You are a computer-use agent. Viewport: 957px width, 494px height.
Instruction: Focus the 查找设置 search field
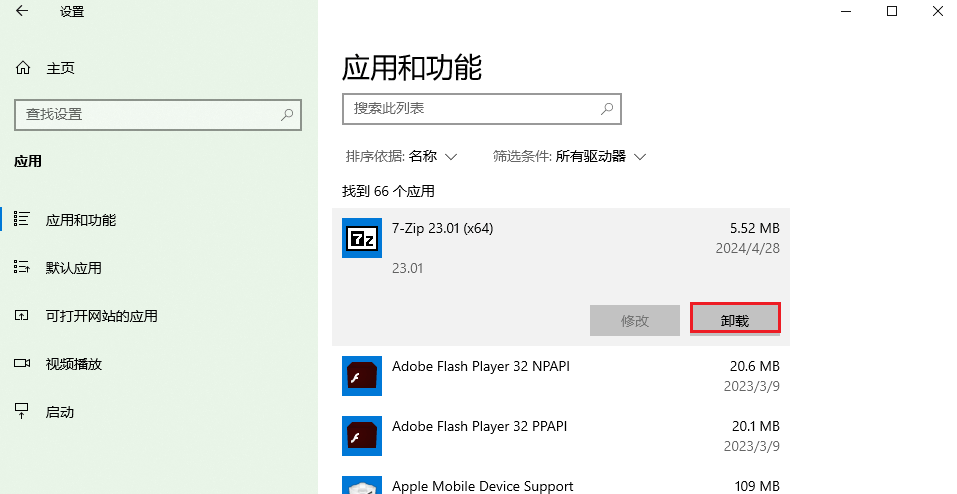158,114
